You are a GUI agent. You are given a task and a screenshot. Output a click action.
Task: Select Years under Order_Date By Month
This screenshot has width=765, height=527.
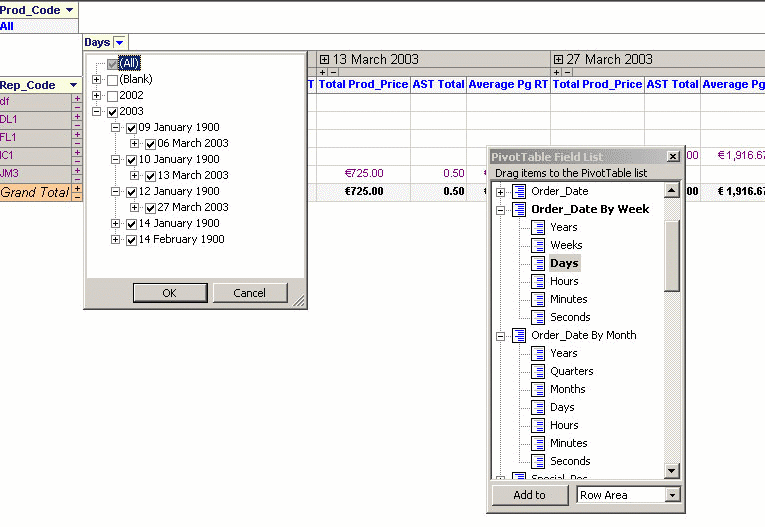(563, 353)
